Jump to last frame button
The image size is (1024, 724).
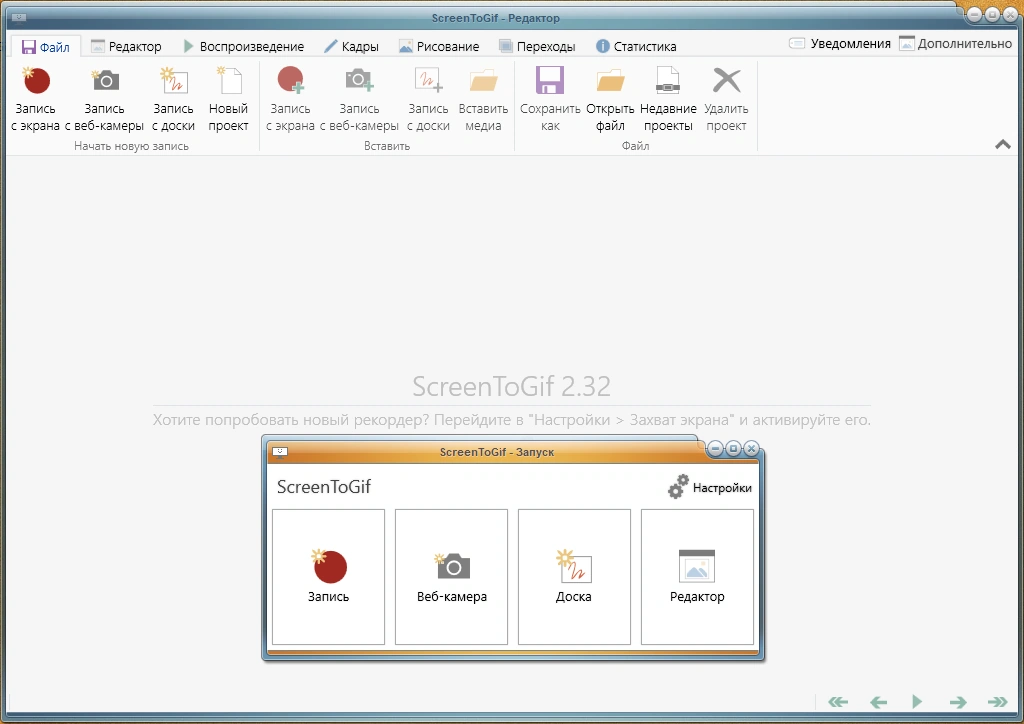tap(998, 702)
